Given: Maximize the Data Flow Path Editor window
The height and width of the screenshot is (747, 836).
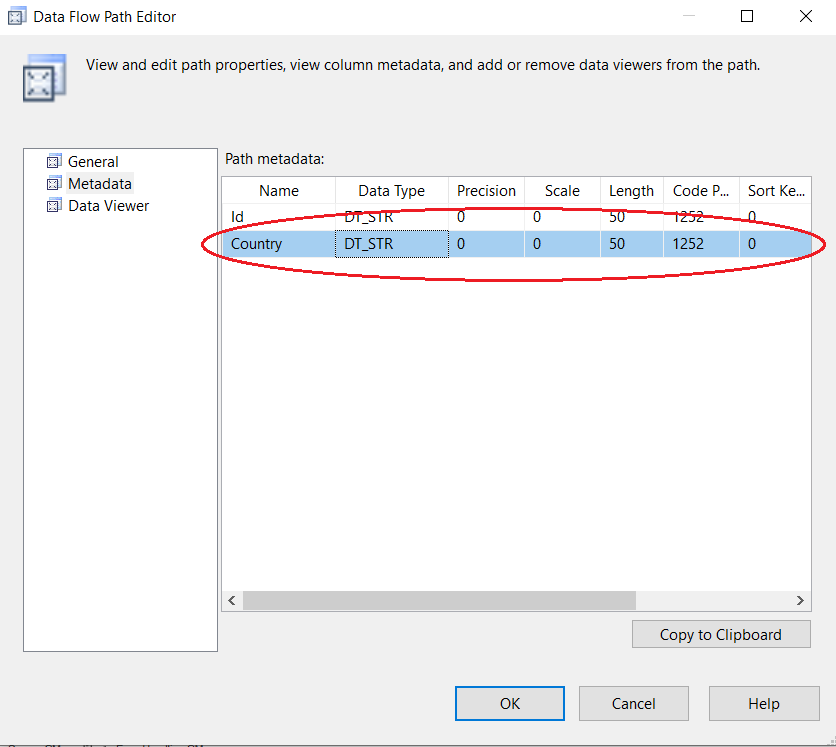Looking at the screenshot, I should (747, 17).
